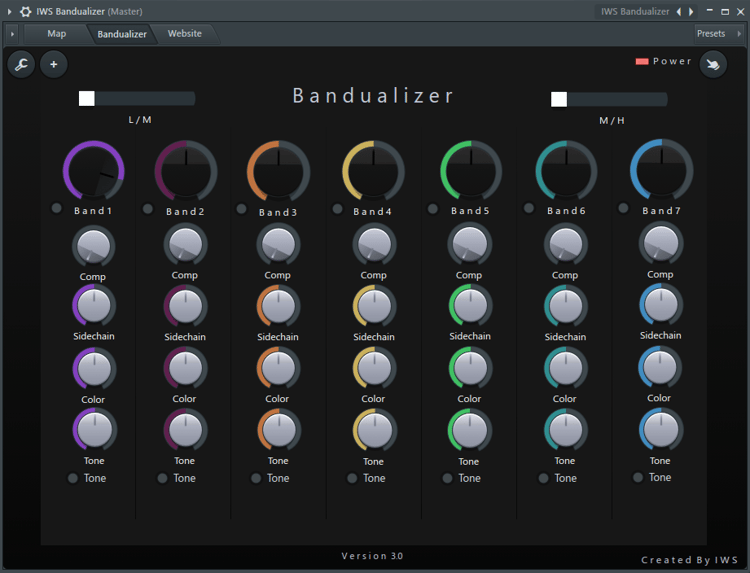Click the Band 4 Comp knob
750x573 pixels.
pyautogui.click(x=374, y=245)
